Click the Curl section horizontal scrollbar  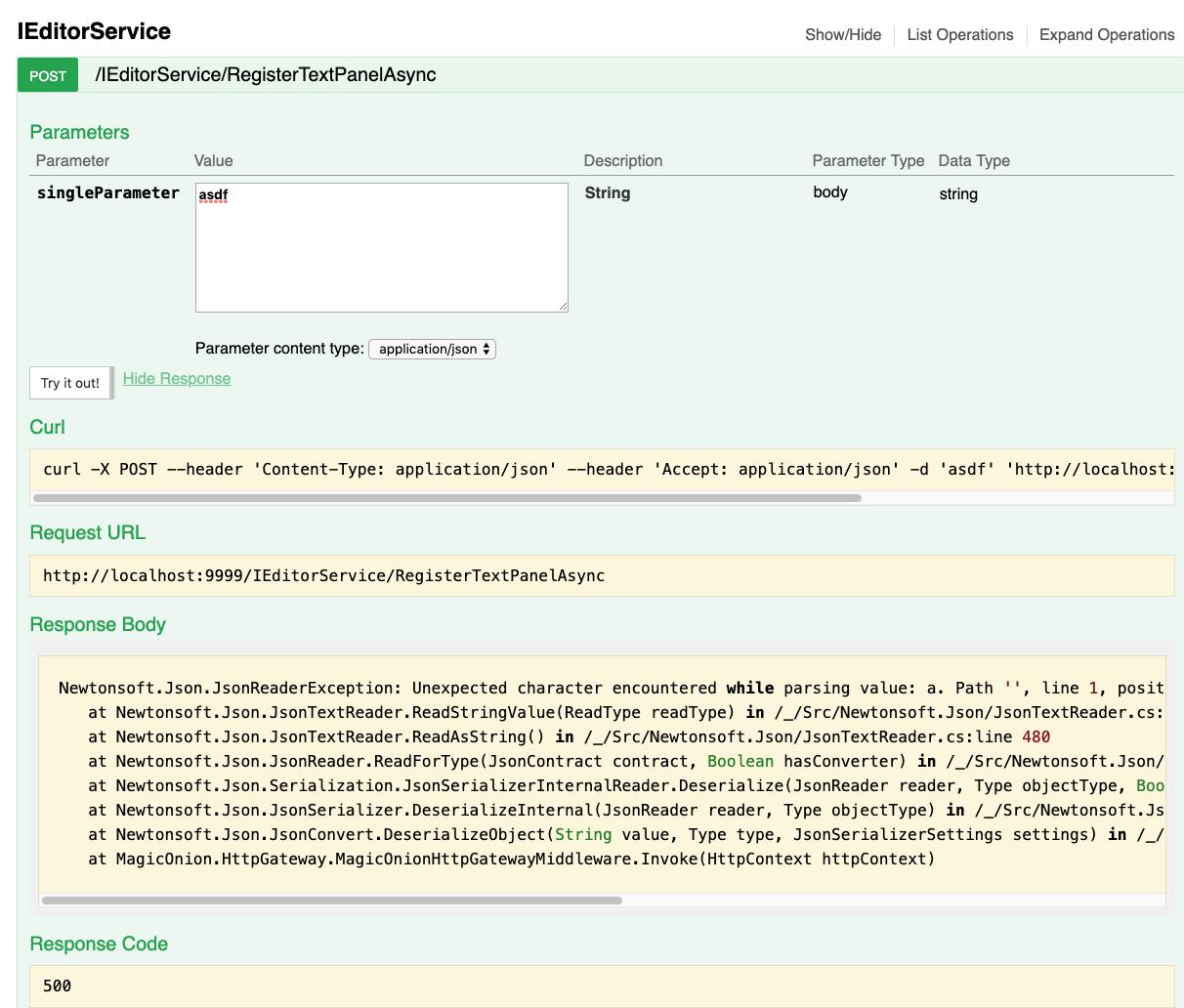(x=449, y=497)
